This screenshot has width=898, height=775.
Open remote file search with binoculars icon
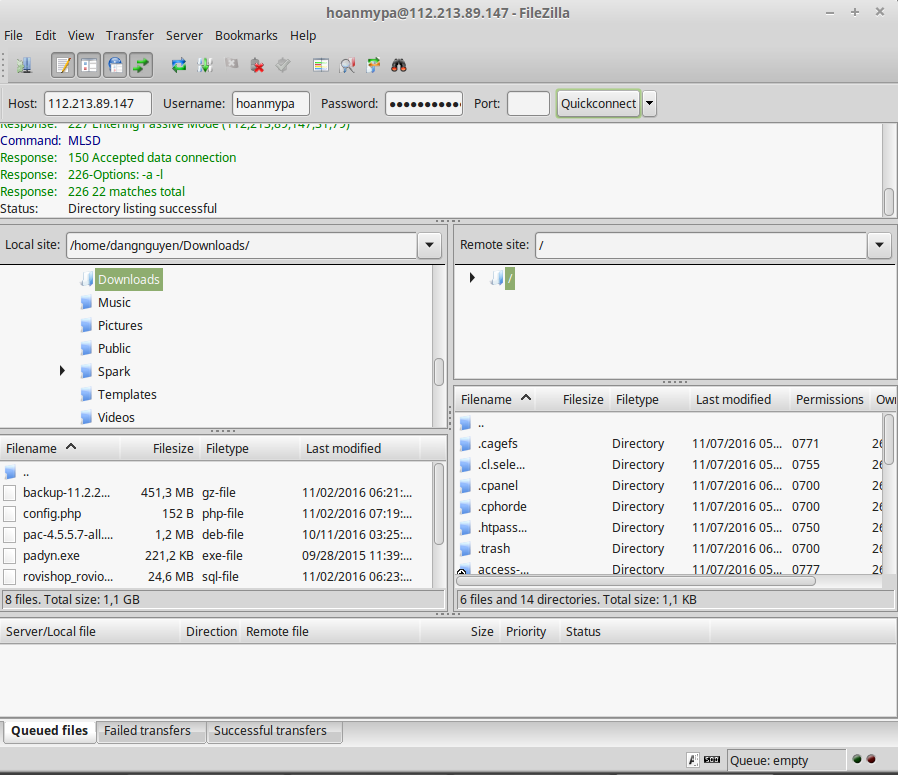pos(399,65)
